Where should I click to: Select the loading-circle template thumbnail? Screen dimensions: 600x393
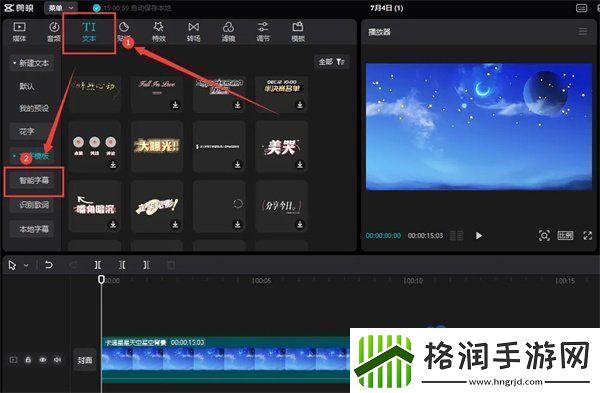[x=219, y=206]
